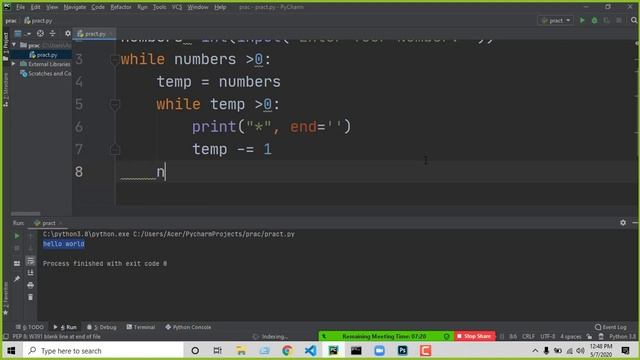Viewport: 640px width, 360px height.
Task: Click the Project view selector icon
Action: coord(18,33)
